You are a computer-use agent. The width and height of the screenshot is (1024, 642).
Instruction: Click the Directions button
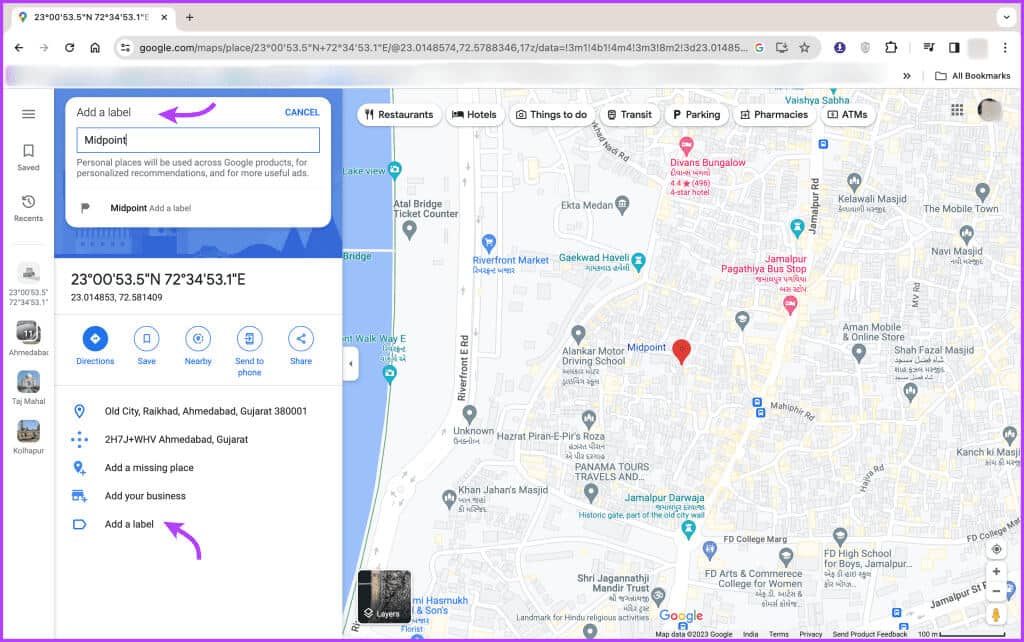(95, 346)
